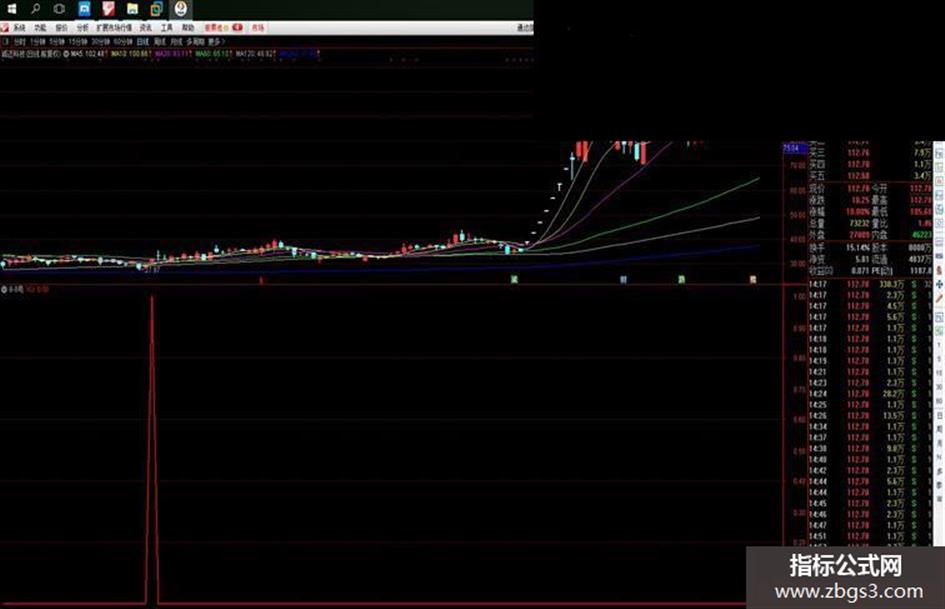
Task: Switch to the 多周期 multi-period tab
Action: 195,42
